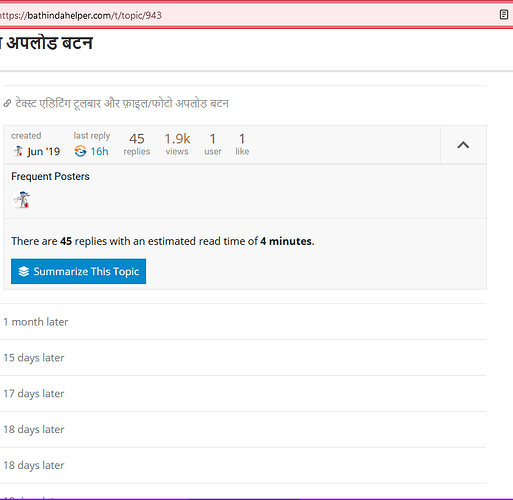The image size is (513, 500).
Task: Collapse topic details with the chevron up
Action: (x=463, y=145)
